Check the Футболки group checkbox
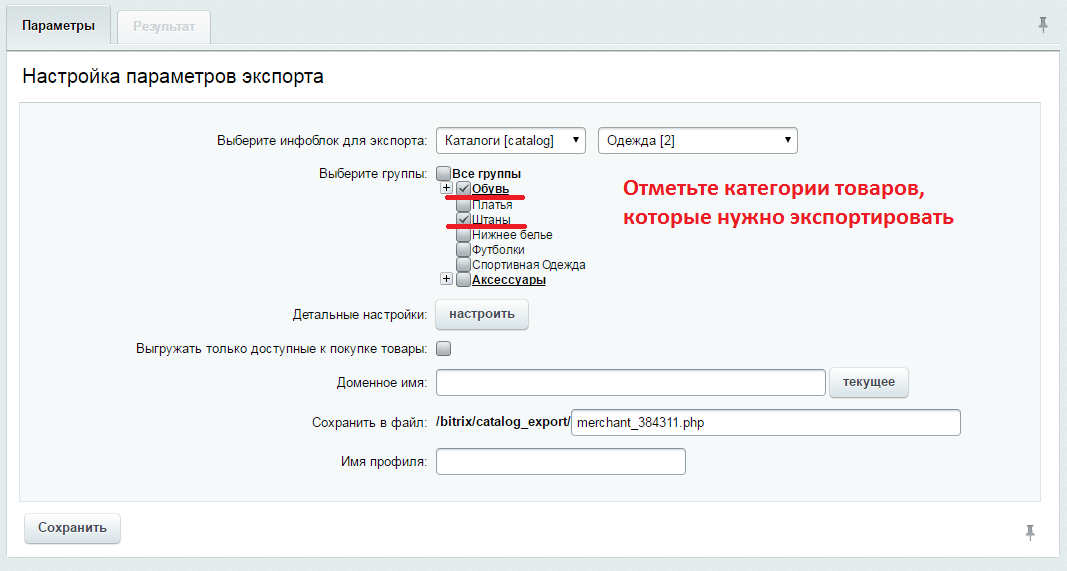The image size is (1067, 571). (463, 249)
